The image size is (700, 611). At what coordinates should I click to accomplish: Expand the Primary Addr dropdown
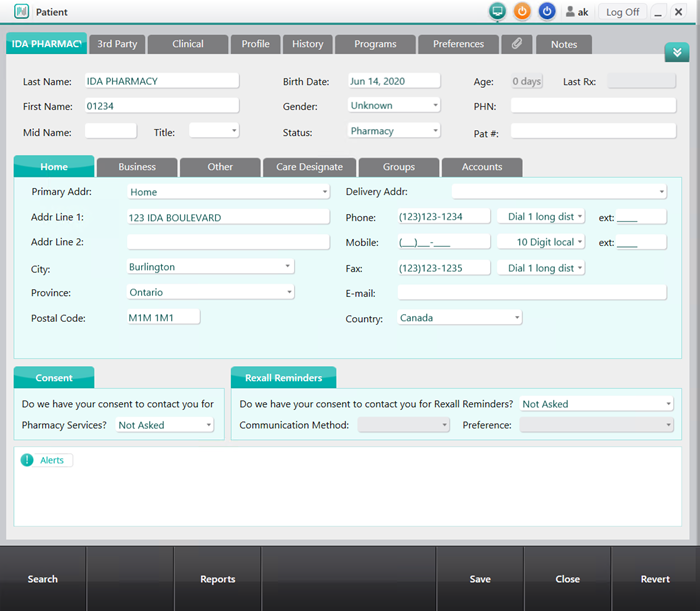228,192
